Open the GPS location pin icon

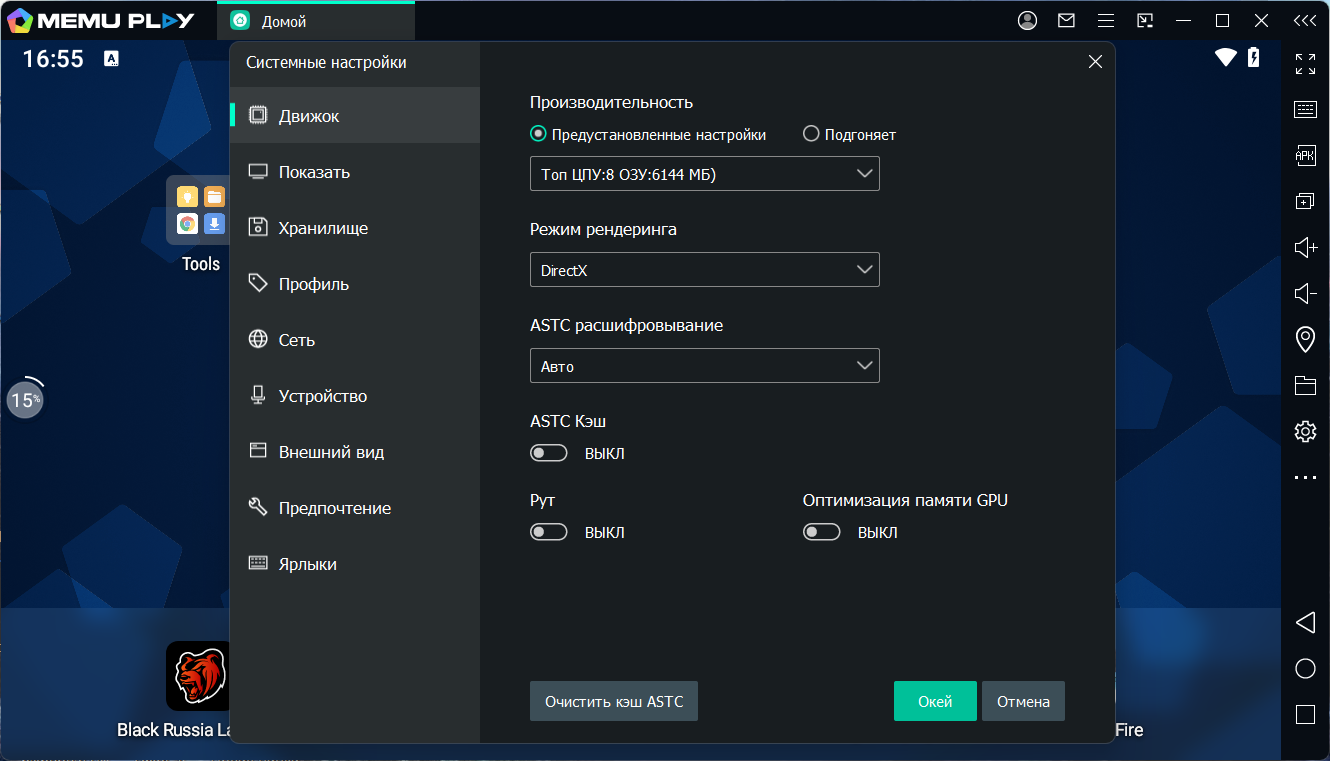pos(1305,339)
